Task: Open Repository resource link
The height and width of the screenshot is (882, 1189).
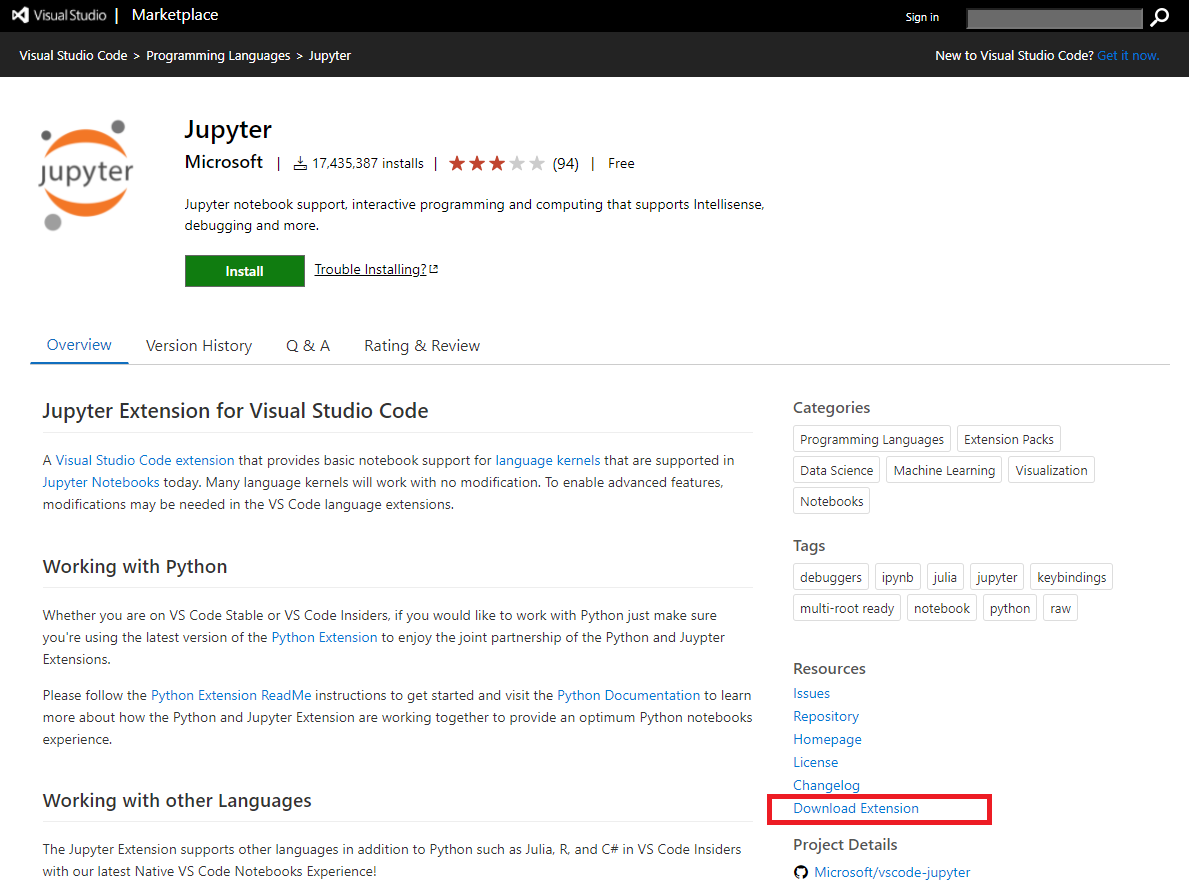Action: [826, 717]
